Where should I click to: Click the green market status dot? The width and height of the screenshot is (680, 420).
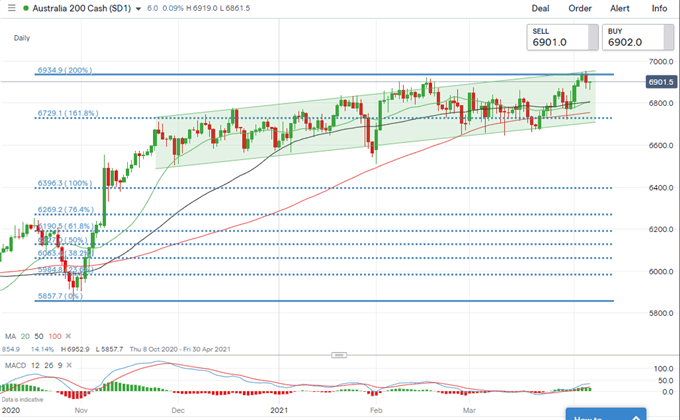point(26,8)
